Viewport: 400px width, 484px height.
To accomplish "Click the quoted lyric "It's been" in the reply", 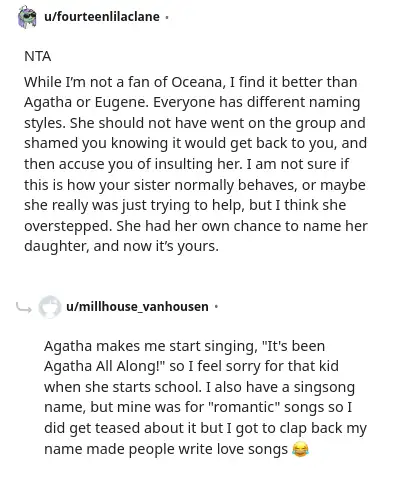I will (x=291, y=346).
